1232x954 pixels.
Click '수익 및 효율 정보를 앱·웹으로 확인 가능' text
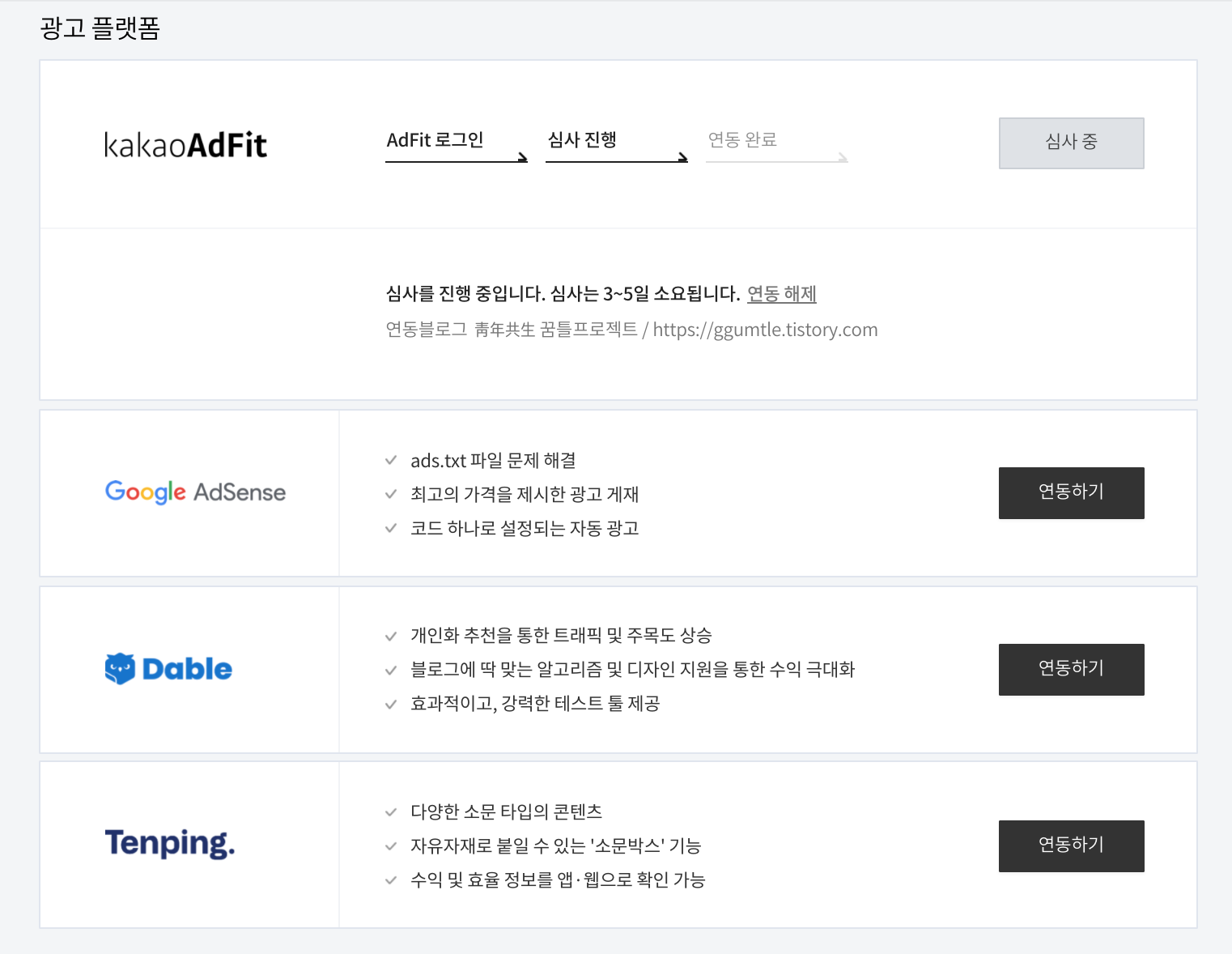tap(558, 880)
